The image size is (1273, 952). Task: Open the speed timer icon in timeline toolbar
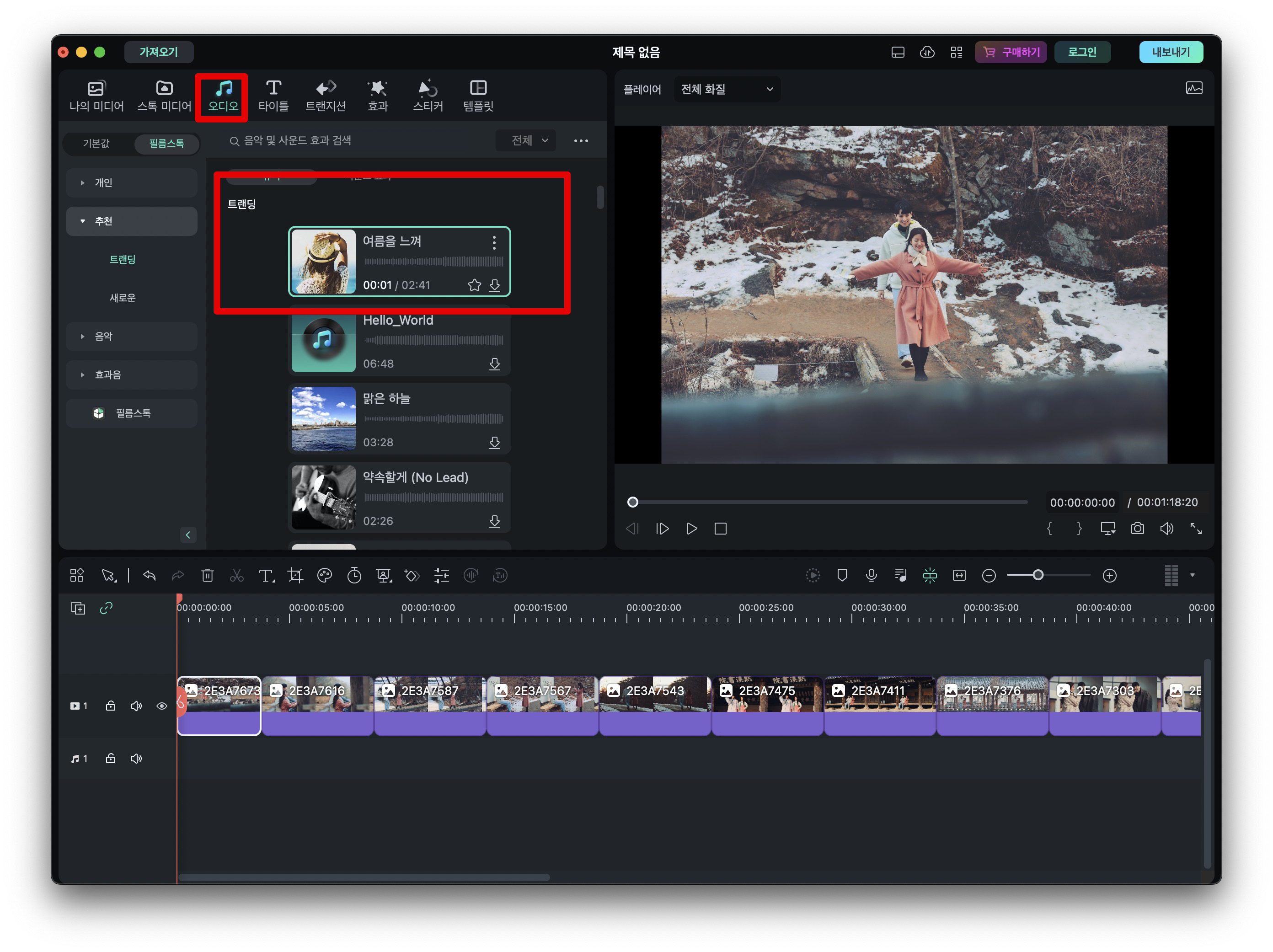[354, 575]
